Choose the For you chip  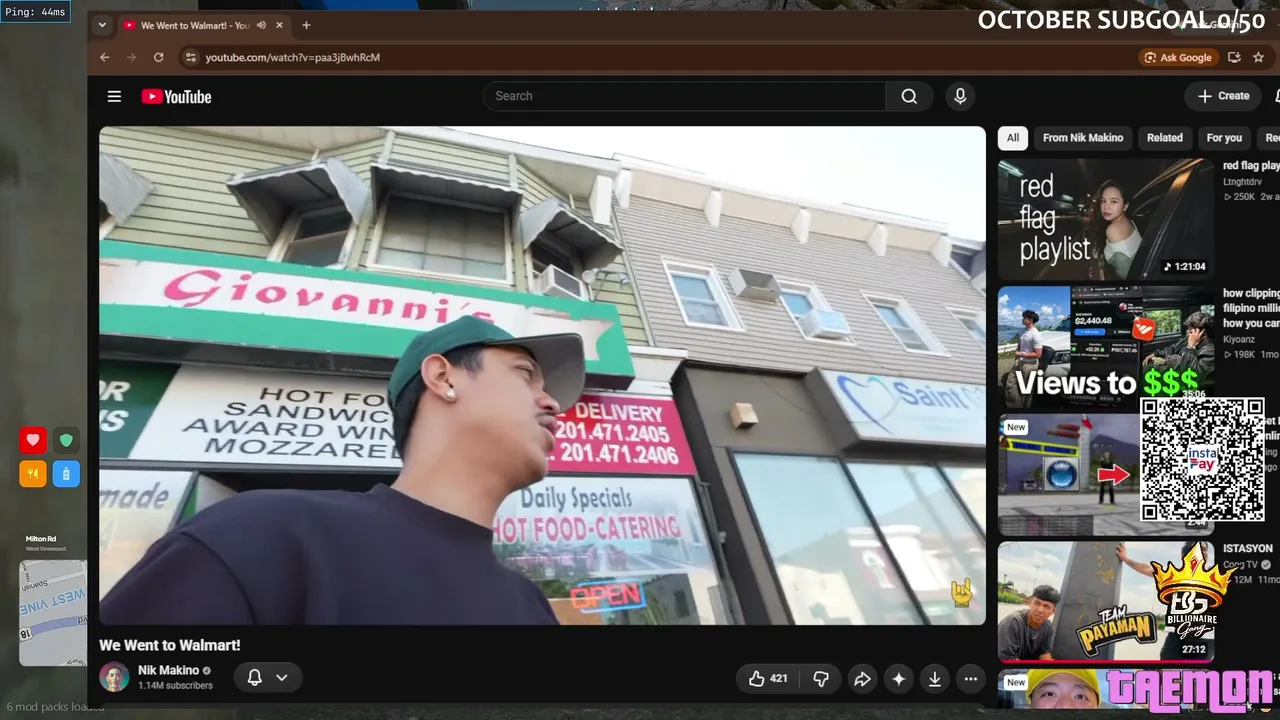1224,138
